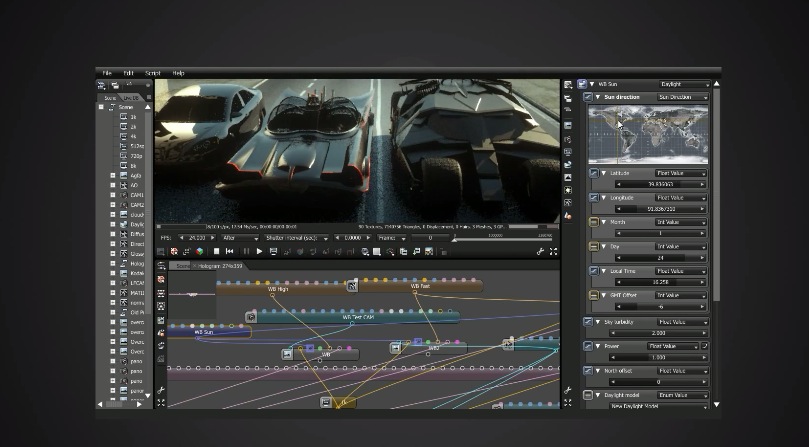Image resolution: width=809 pixels, height=447 pixels.
Task: Toggle the Month node pin button
Action: 594,222
